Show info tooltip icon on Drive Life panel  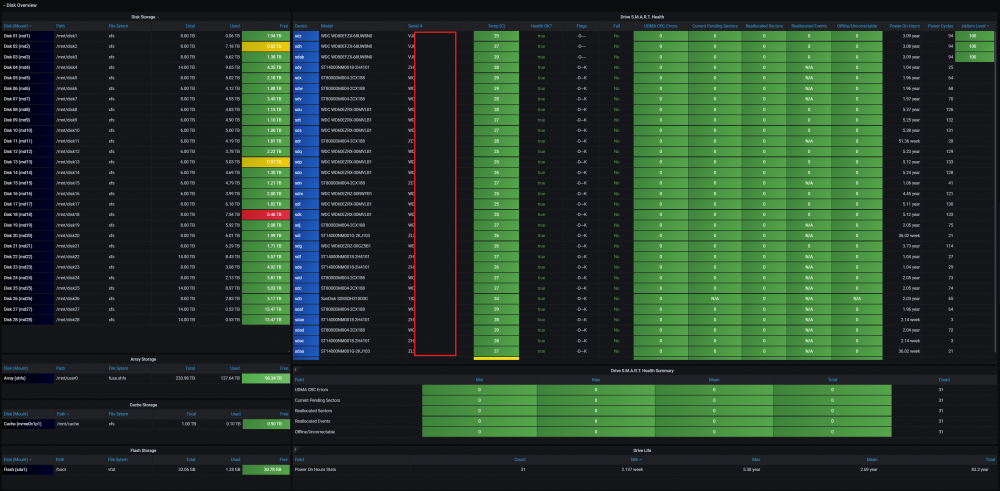(296, 450)
